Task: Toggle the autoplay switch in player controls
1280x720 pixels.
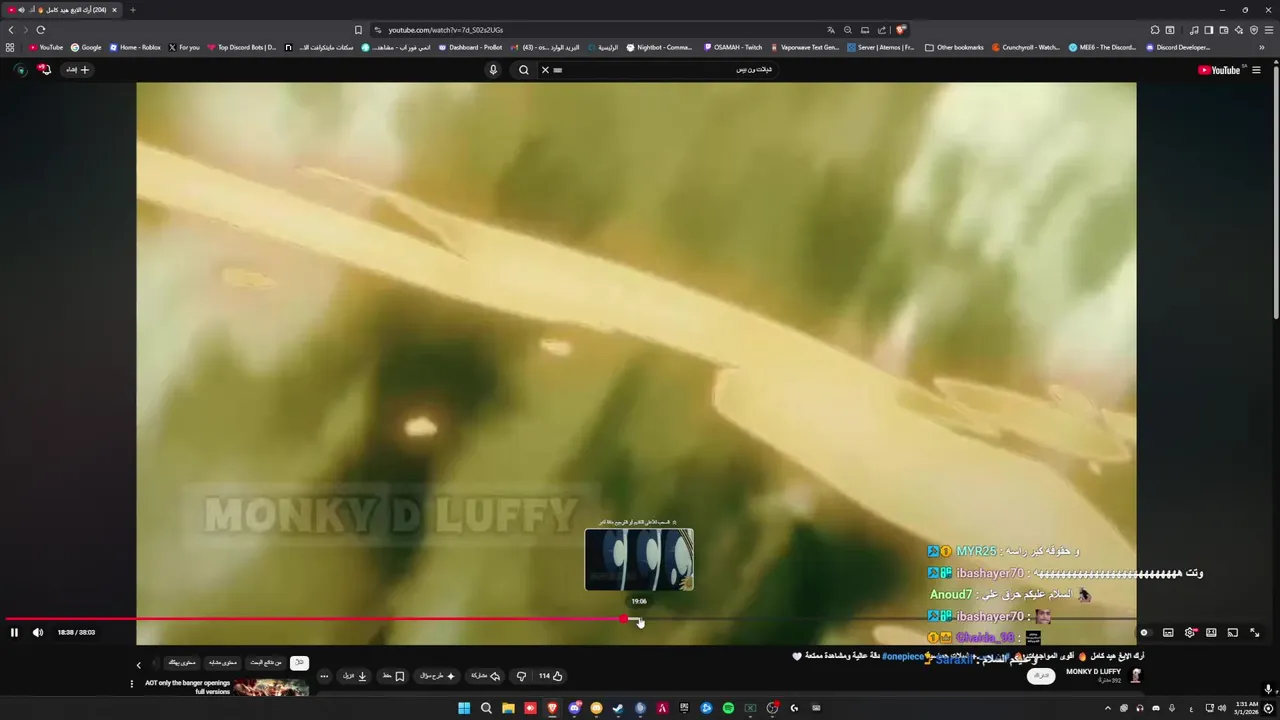Action: 1144,632
